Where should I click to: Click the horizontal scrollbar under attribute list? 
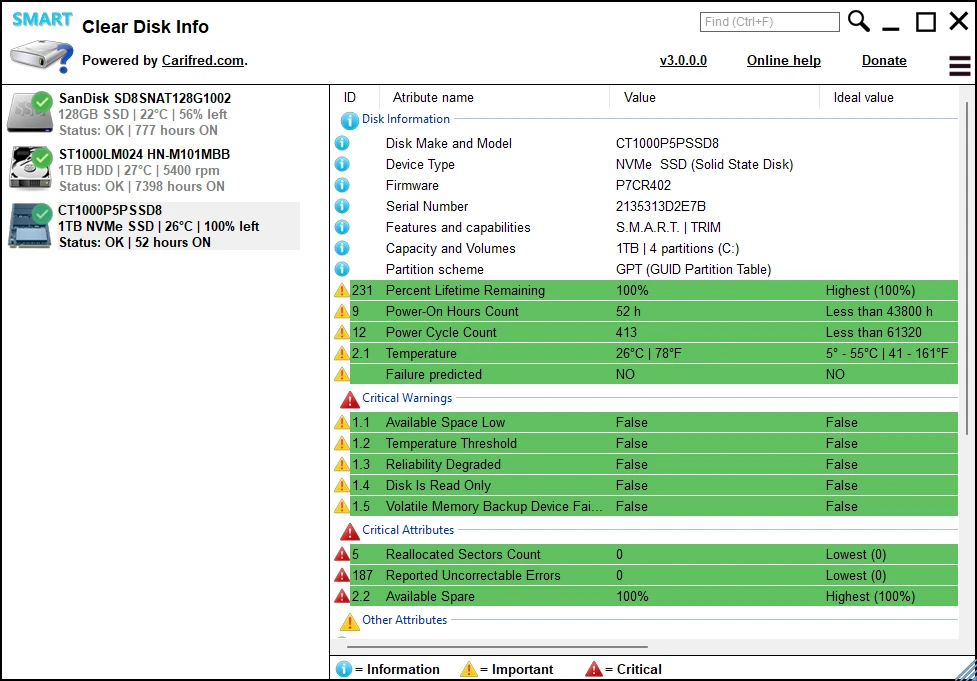pyautogui.click(x=497, y=647)
